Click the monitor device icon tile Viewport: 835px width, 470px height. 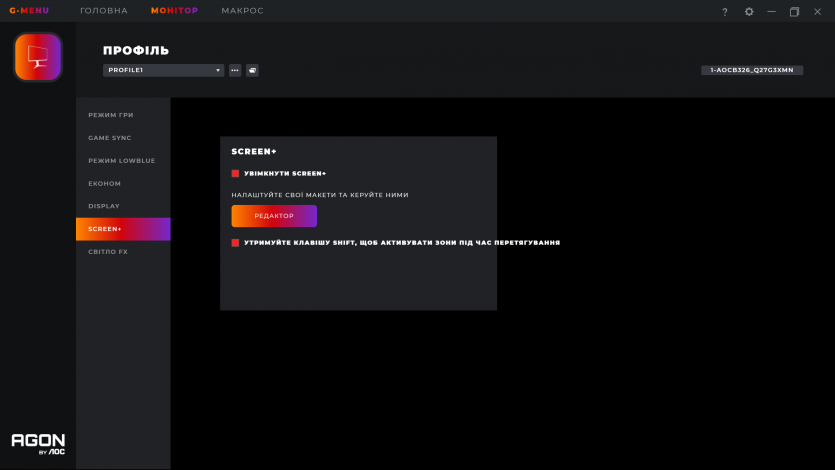pos(38,57)
